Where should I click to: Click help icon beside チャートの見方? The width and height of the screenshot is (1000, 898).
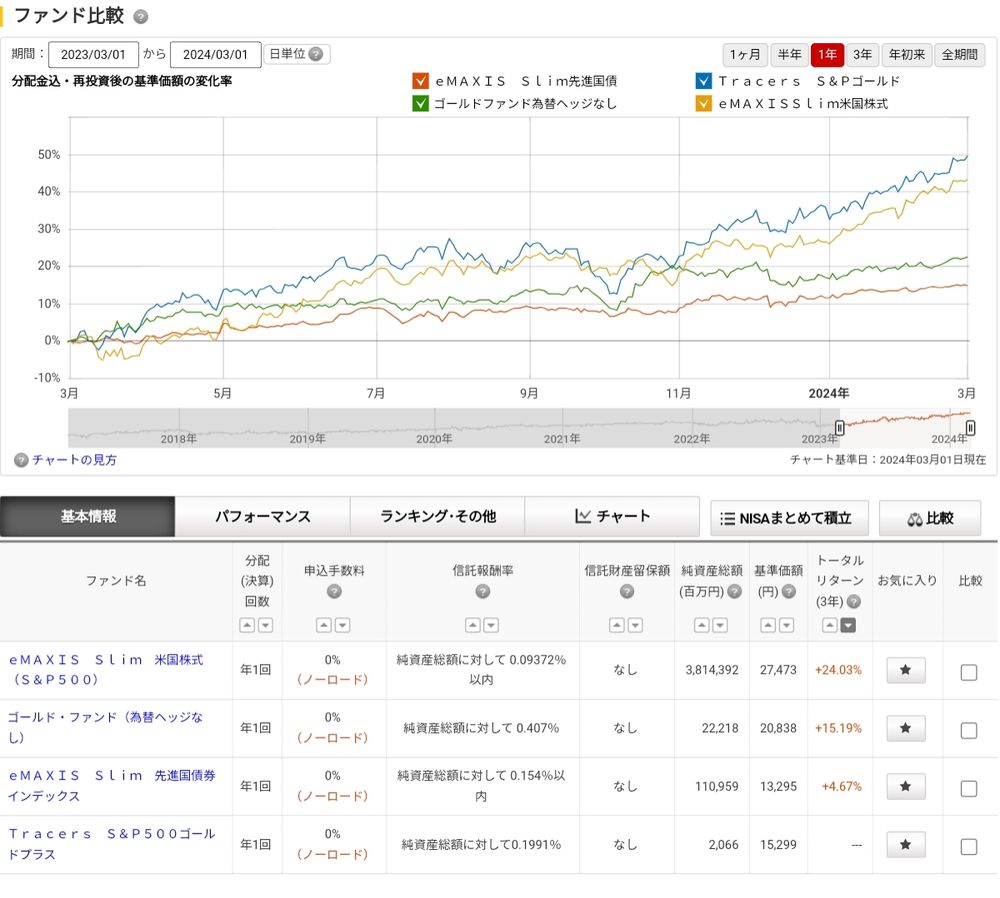pyautogui.click(x=21, y=460)
